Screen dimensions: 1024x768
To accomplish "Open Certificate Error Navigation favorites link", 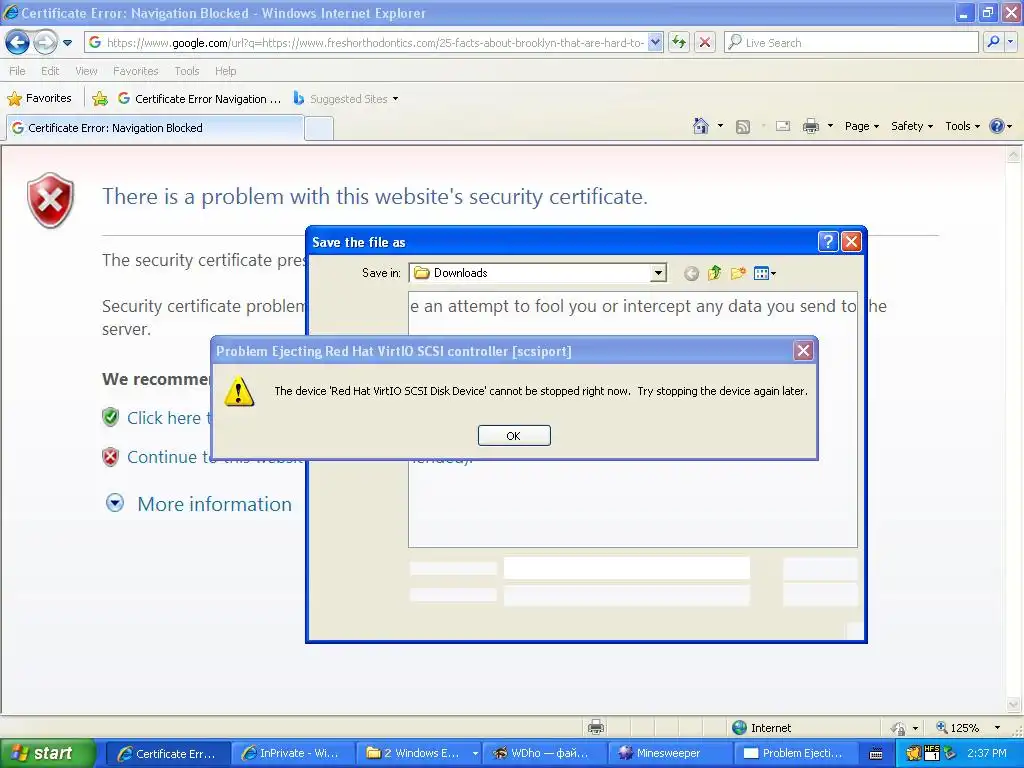I will coord(199,99).
